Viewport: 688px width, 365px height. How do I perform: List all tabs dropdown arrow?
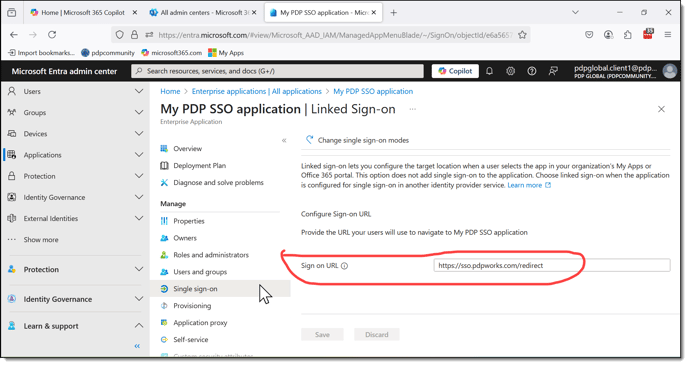tap(575, 13)
